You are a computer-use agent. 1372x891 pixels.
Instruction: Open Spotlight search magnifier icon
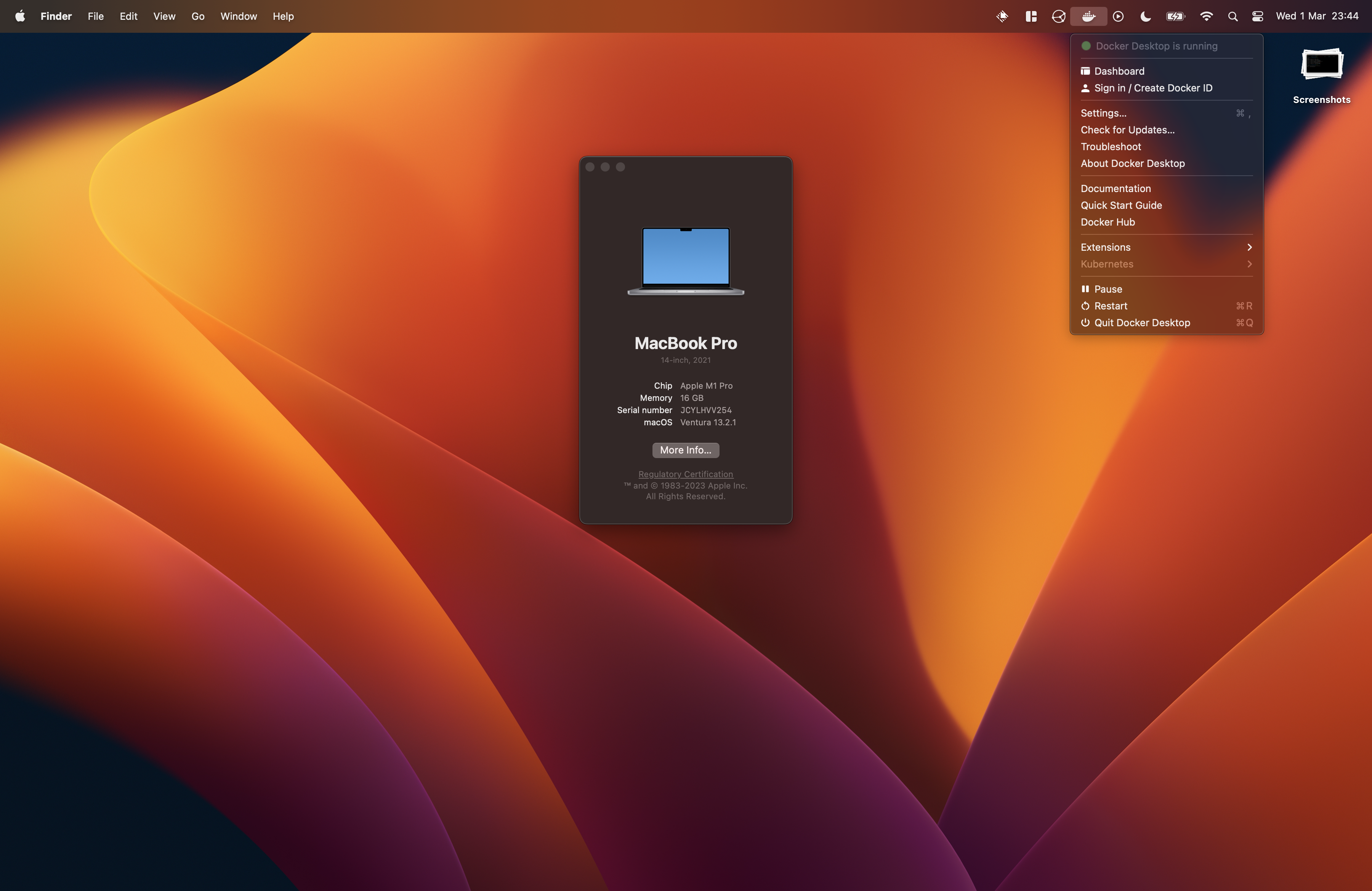click(1233, 16)
